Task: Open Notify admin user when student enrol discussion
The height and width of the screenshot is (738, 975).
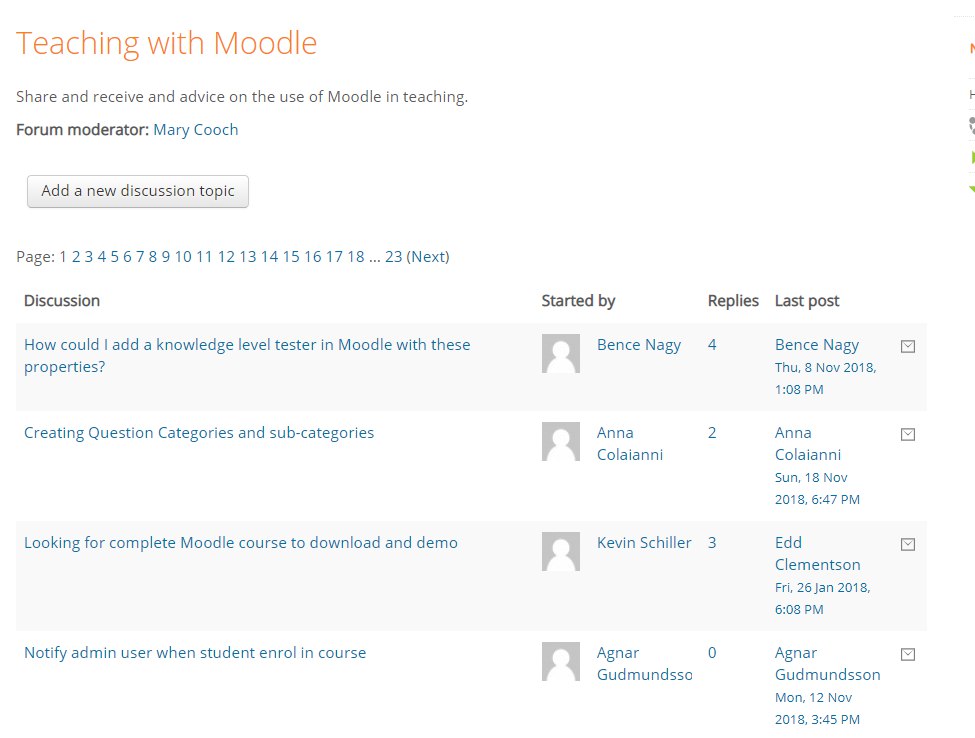Action: (x=195, y=653)
